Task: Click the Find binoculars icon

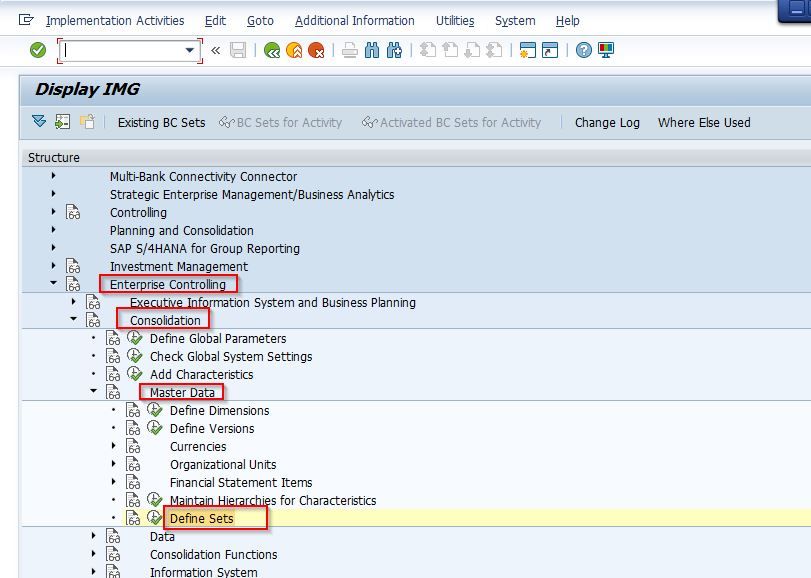Action: (372, 50)
